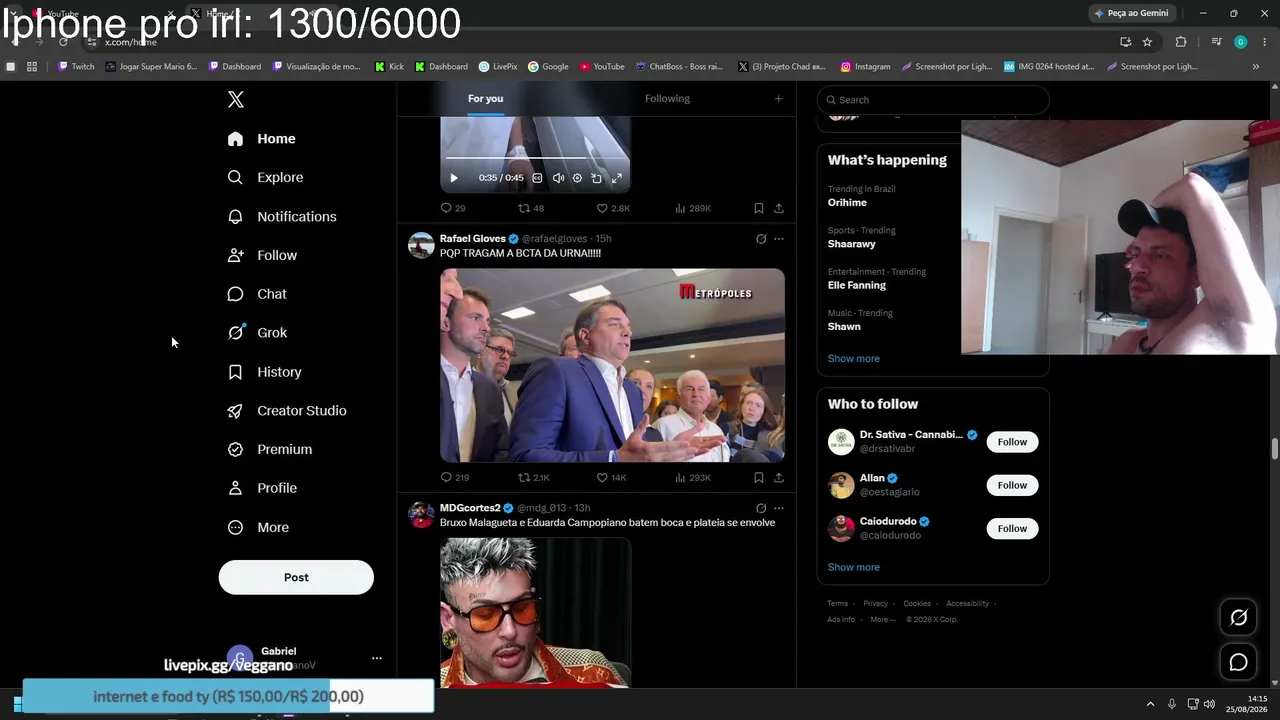
Task: Follow Allan @oestagiario
Action: coord(1012,485)
